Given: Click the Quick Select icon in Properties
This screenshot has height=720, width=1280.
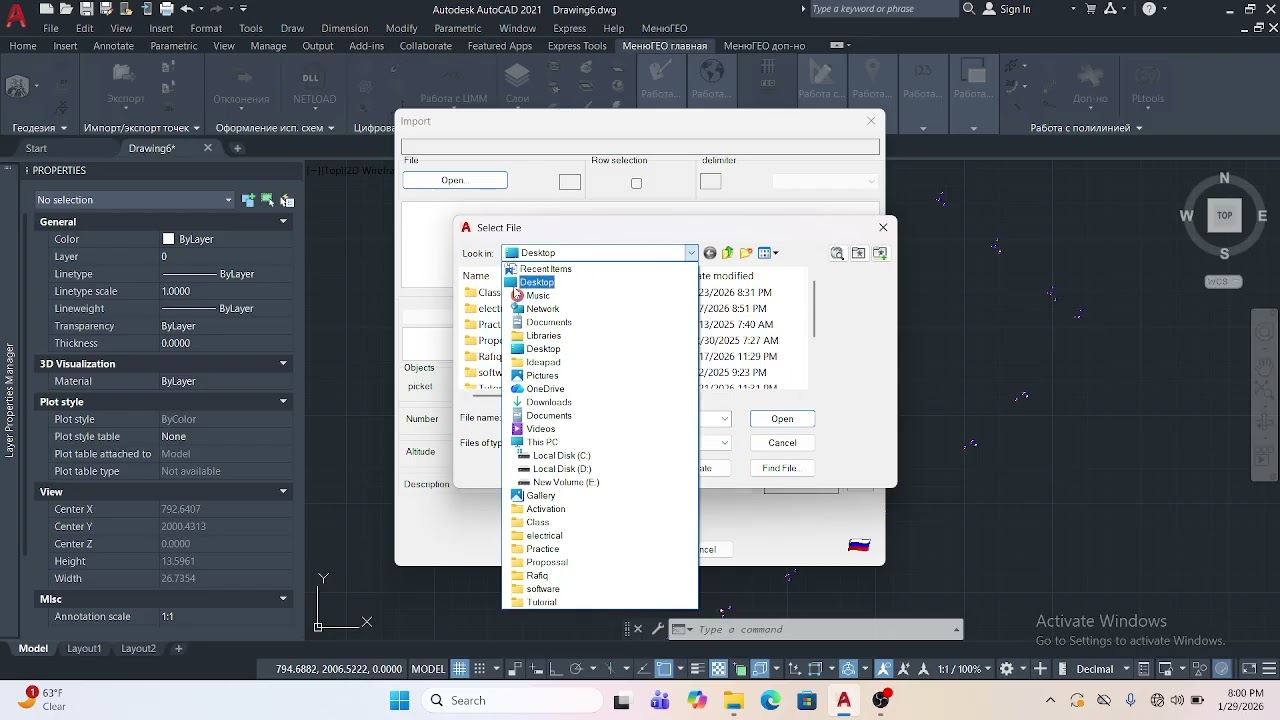Looking at the screenshot, I should point(287,200).
